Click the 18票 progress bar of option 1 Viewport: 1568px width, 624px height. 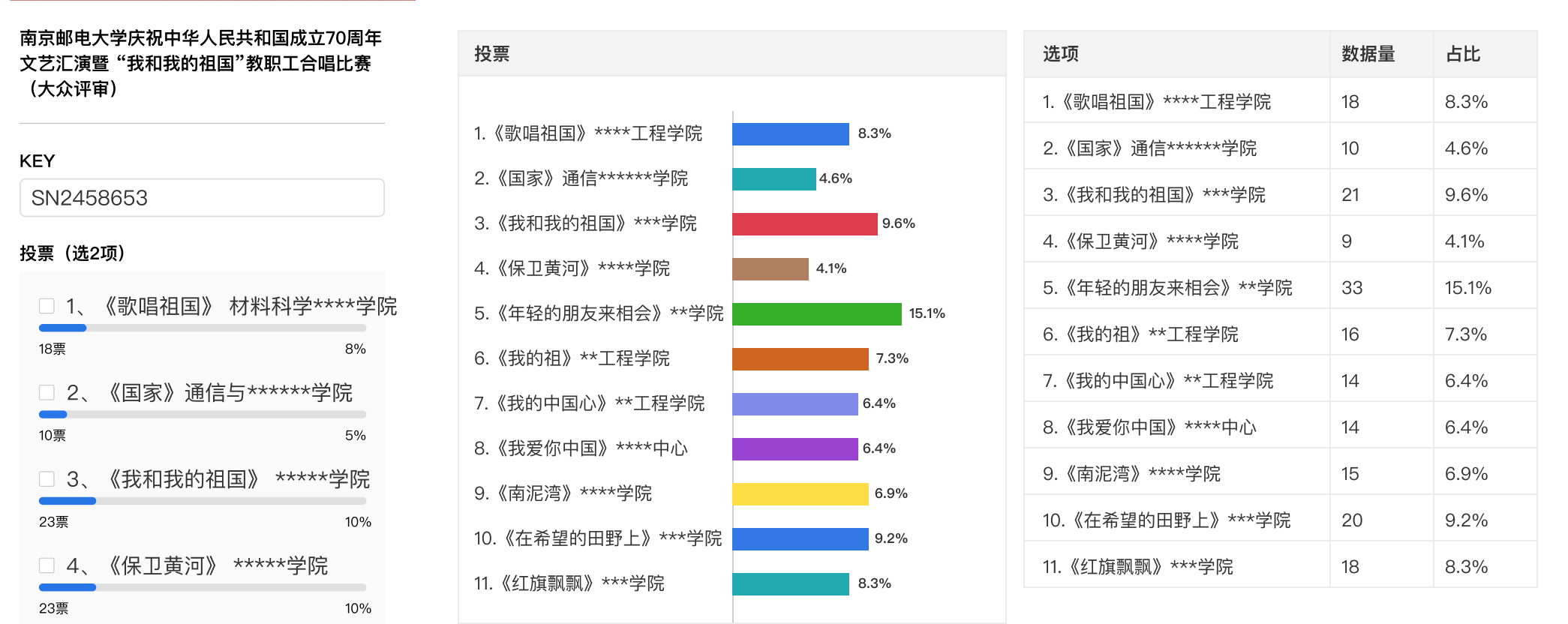pos(203,328)
